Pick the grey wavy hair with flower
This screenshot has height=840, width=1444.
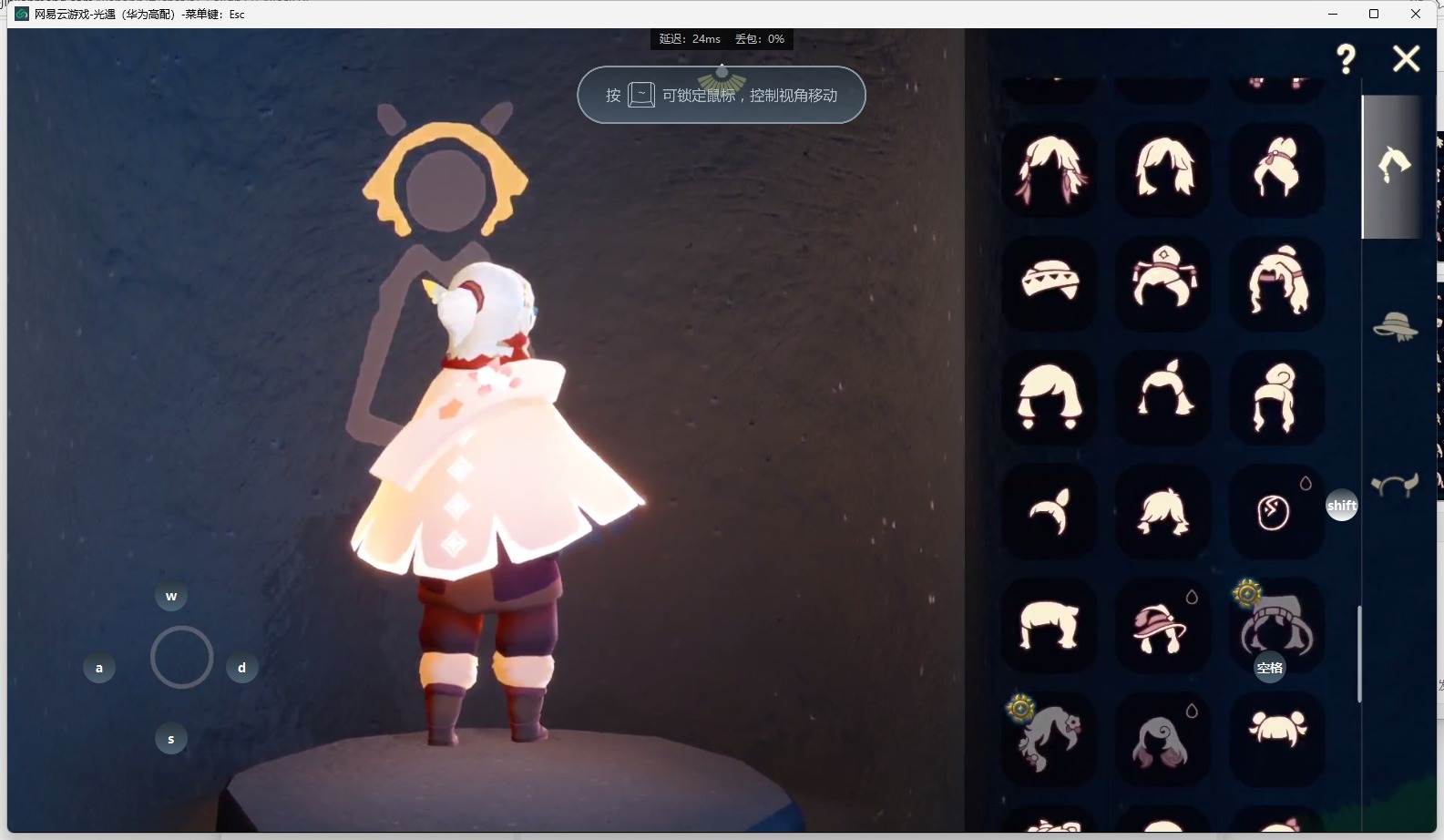point(1050,739)
